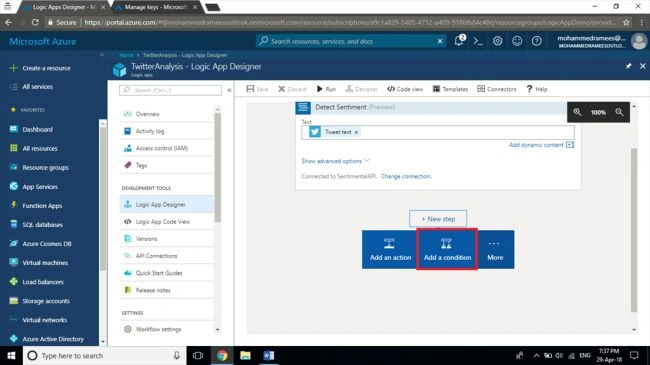Send feedback via smiley icon
This screenshot has height=365, width=650.
point(517,41)
